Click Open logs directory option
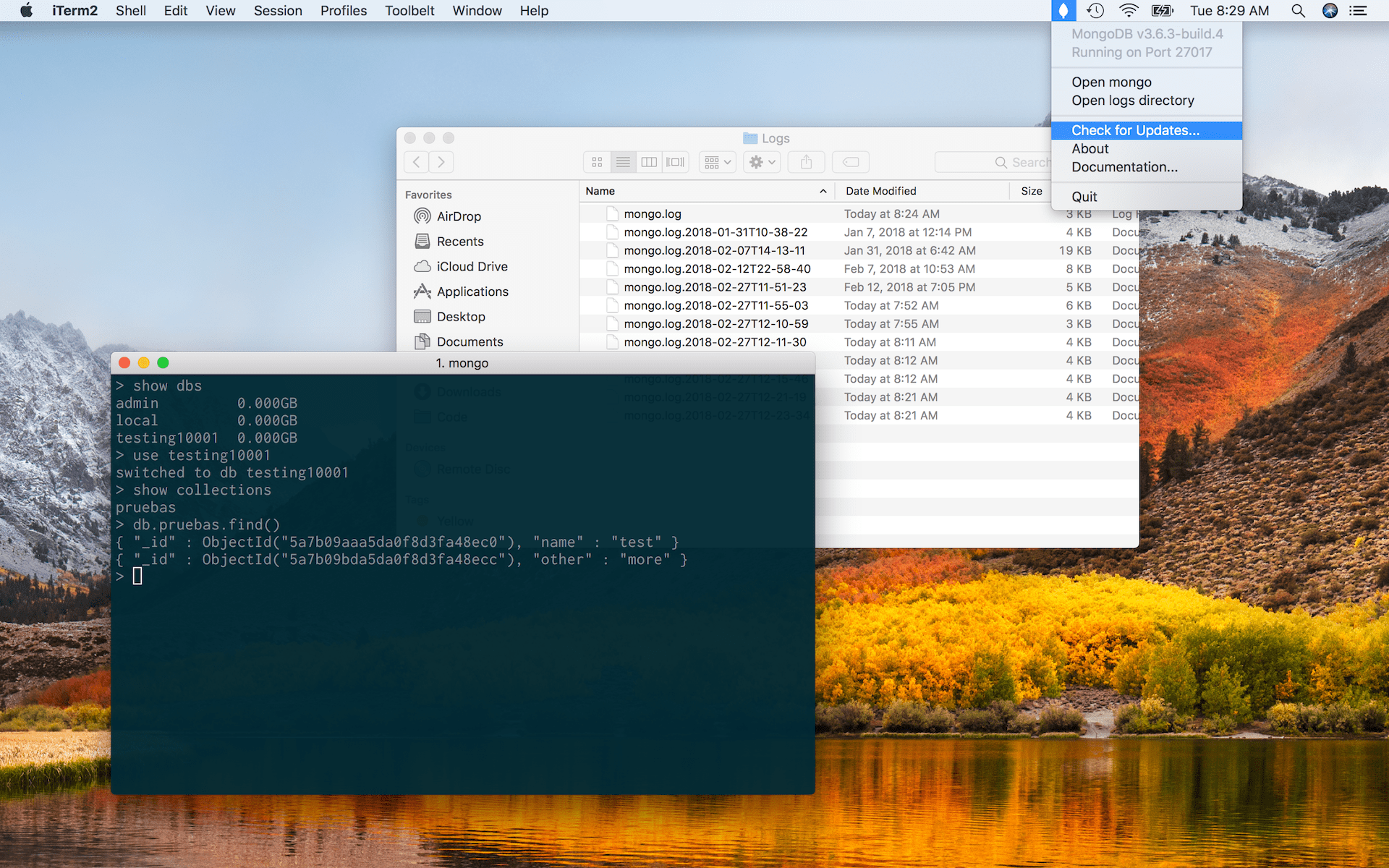This screenshot has height=868, width=1389. (1132, 100)
